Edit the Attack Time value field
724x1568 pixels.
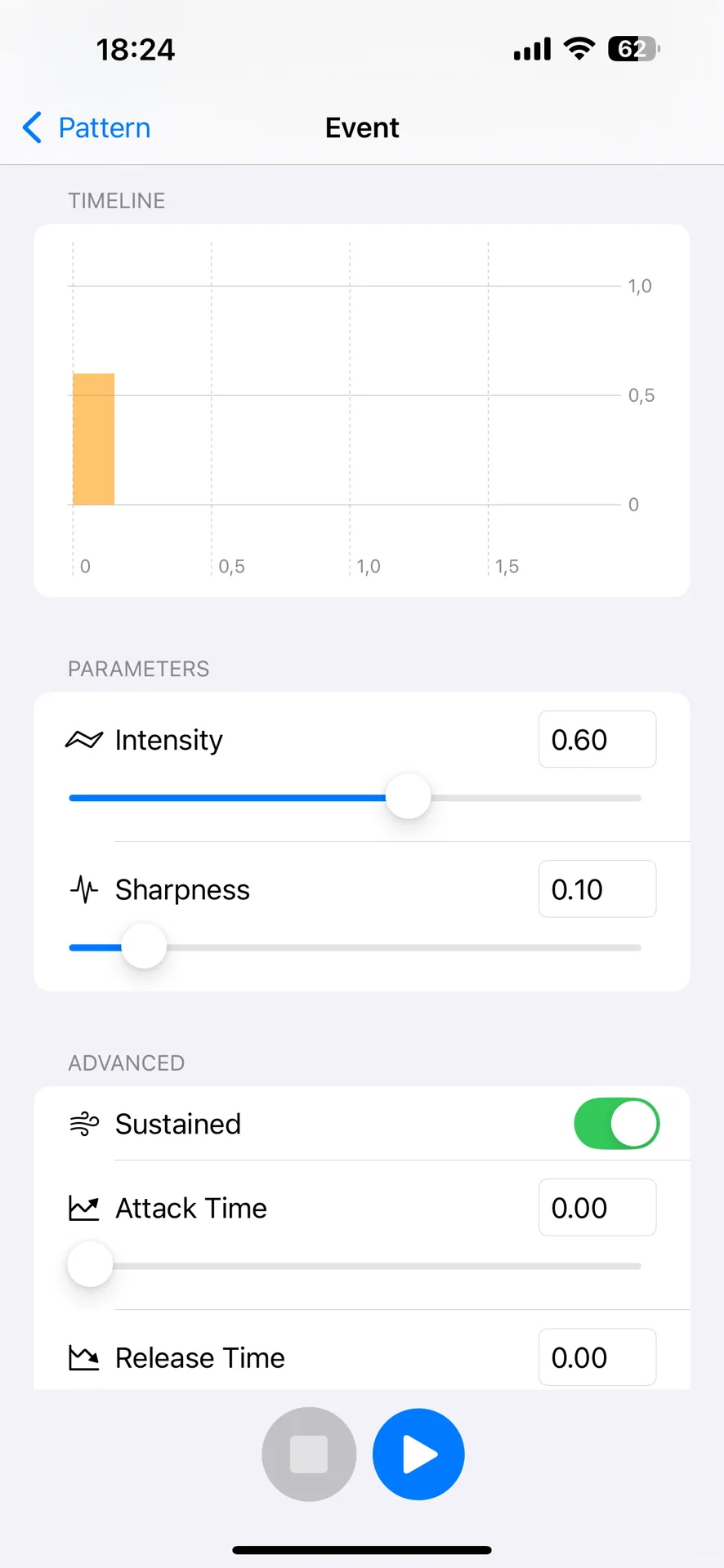click(597, 1208)
